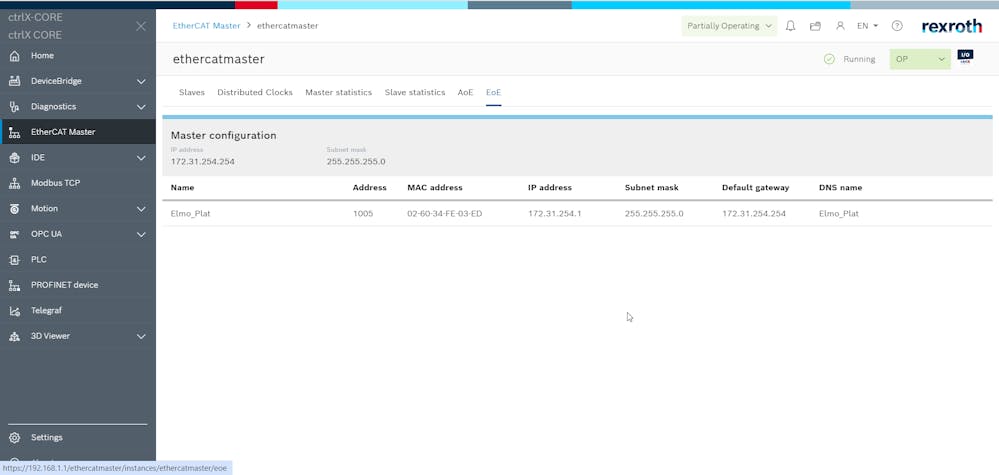The image size is (999, 475).
Task: Open the EN language dropdown
Action: pyautogui.click(x=867, y=26)
